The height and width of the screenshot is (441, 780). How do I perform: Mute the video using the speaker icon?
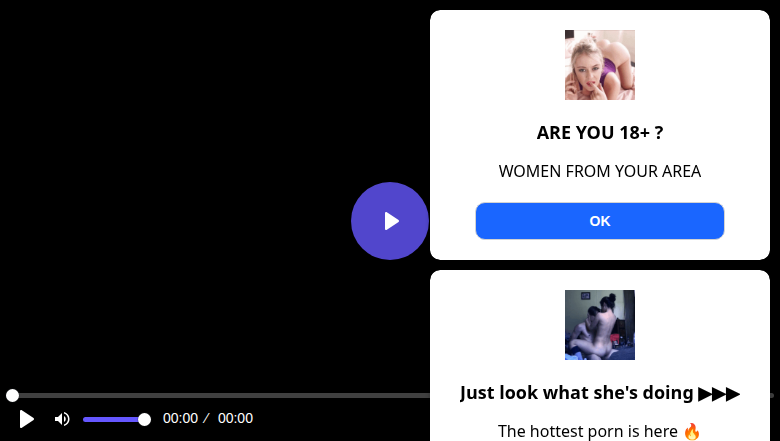[x=62, y=419]
